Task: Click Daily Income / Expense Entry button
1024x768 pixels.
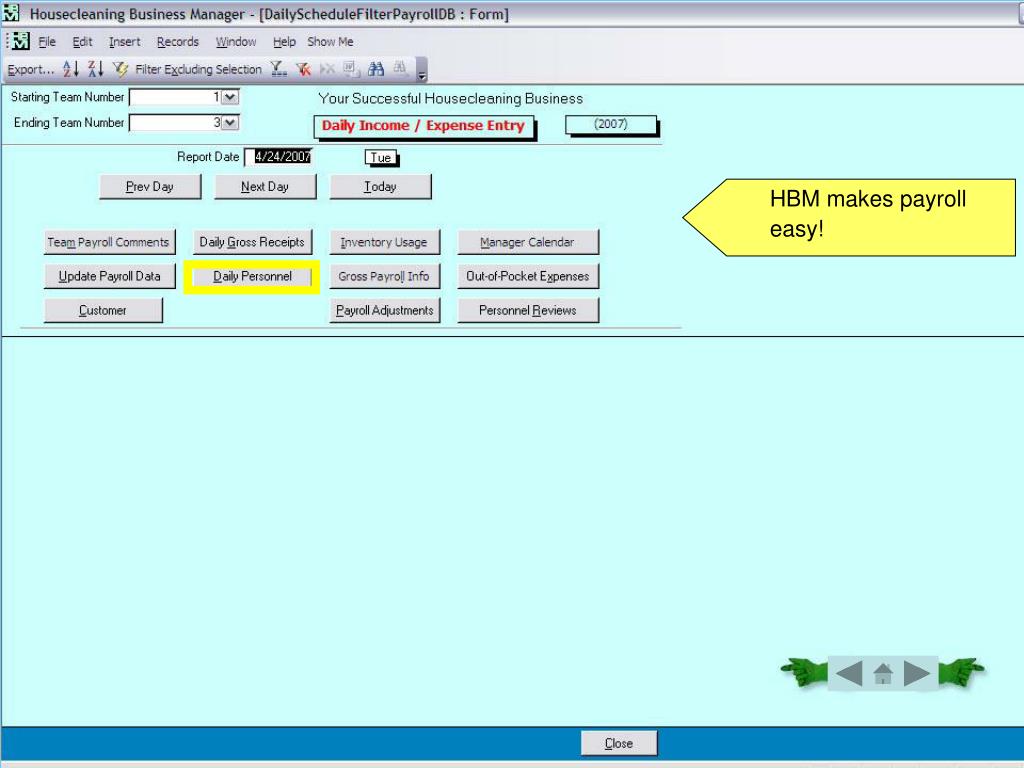Action: tap(423, 126)
